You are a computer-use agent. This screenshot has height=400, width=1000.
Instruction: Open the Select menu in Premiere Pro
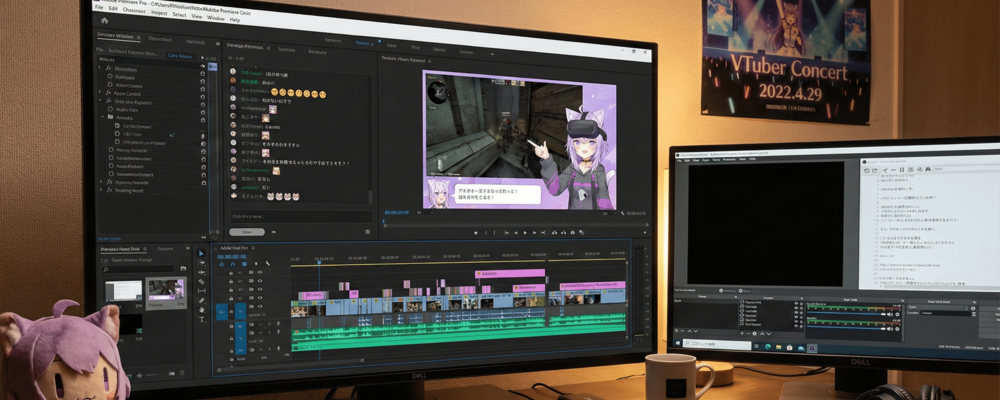click(x=179, y=15)
